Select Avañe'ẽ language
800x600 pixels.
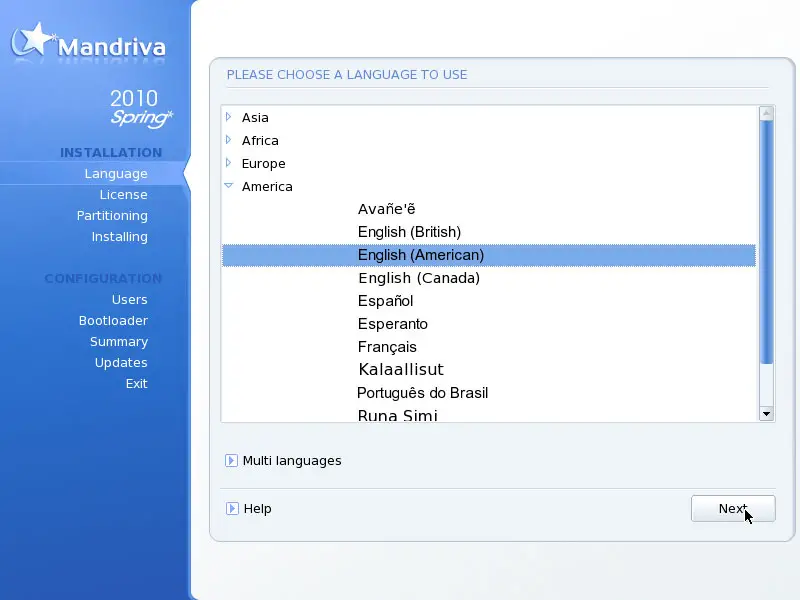pyautogui.click(x=386, y=209)
